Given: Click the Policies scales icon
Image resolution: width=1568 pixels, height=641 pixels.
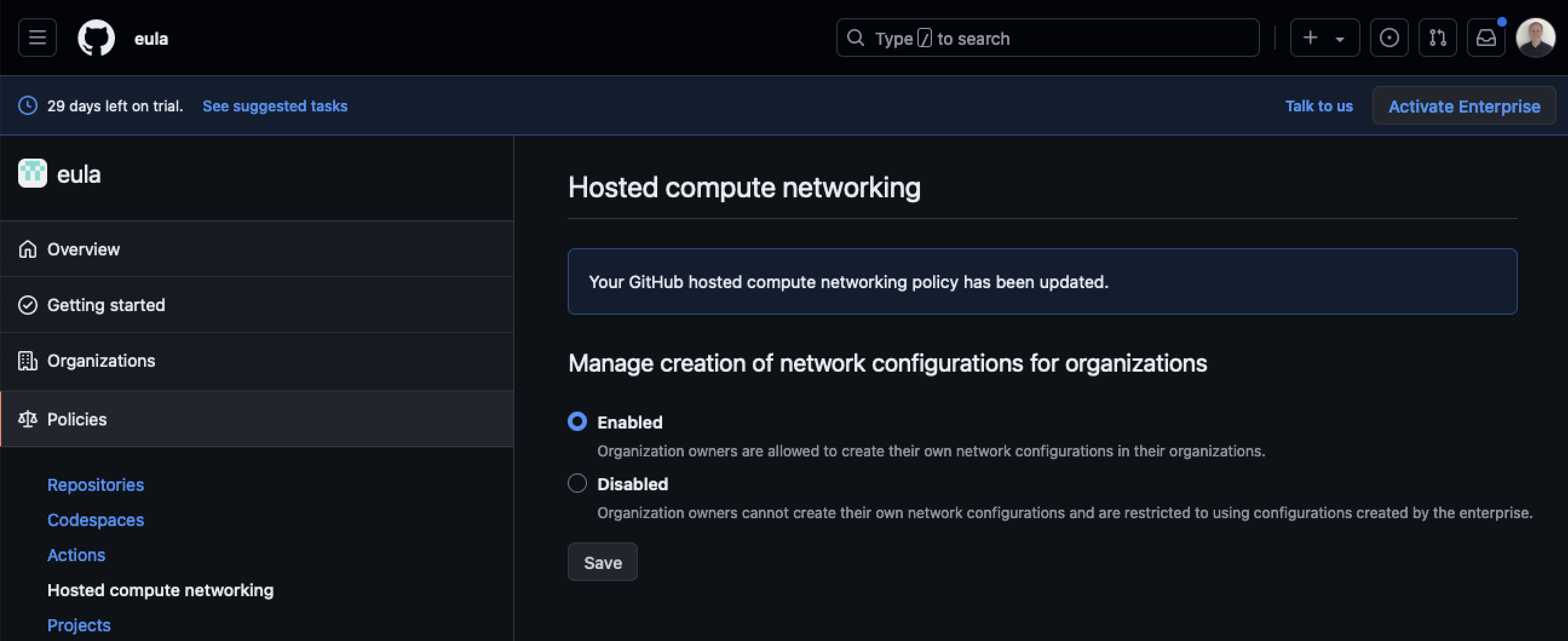Looking at the screenshot, I should 27,419.
